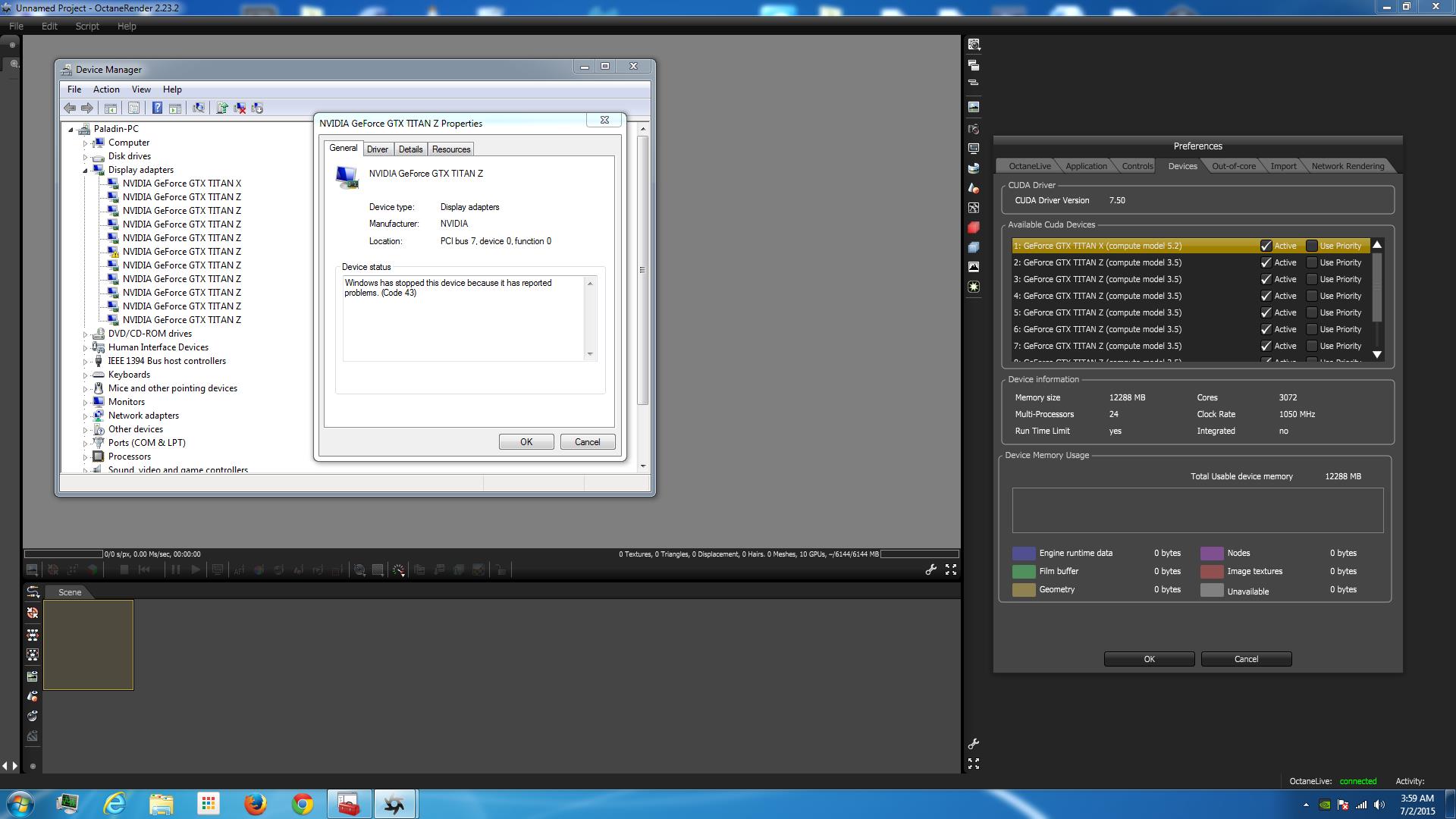
Task: Open Firefox from the taskbar
Action: (x=256, y=804)
